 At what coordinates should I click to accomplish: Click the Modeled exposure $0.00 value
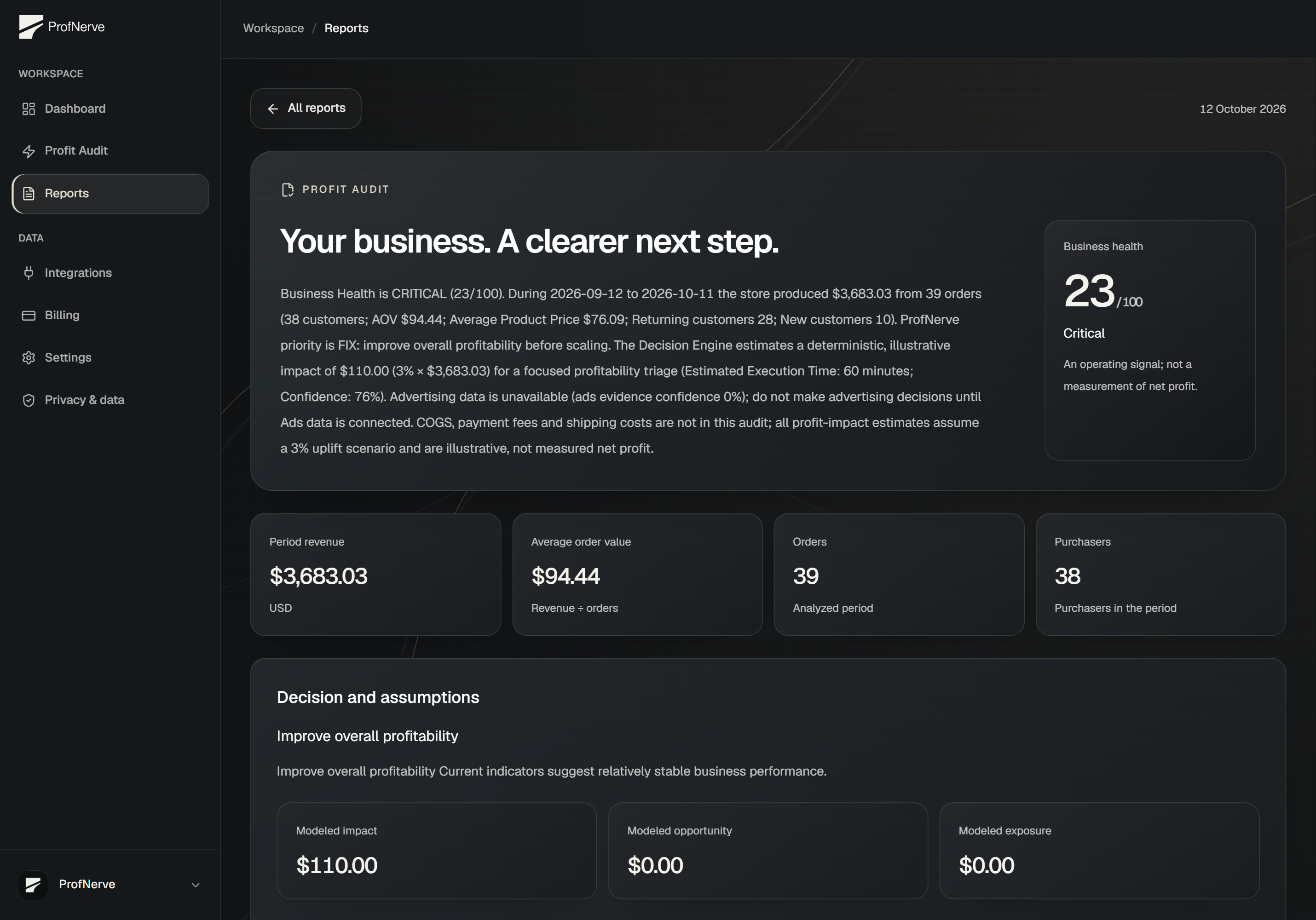click(987, 866)
